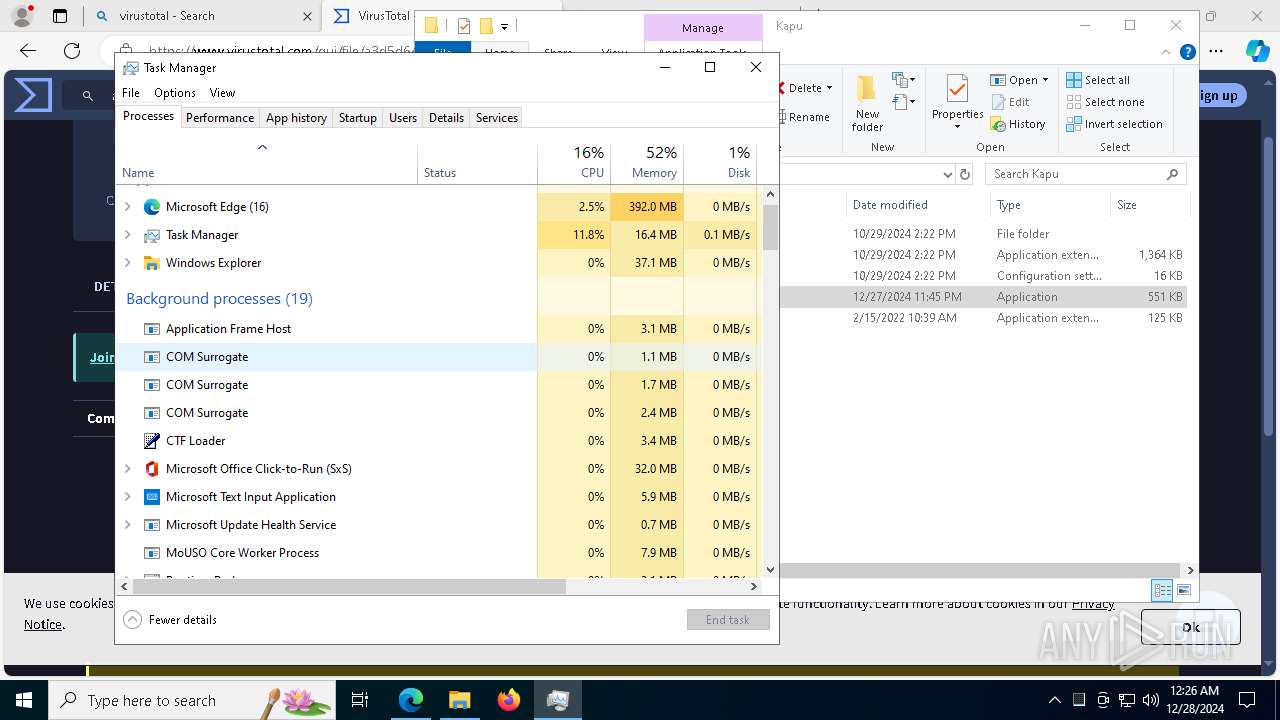Click the End task button
This screenshot has width=1280, height=720.
tap(728, 620)
